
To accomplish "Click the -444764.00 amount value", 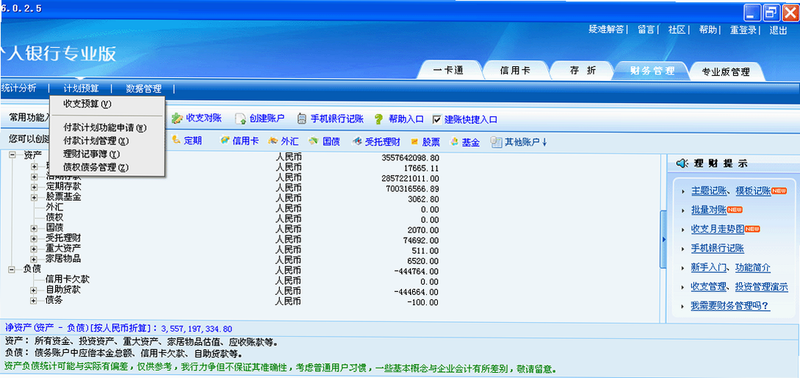I will coord(416,271).
